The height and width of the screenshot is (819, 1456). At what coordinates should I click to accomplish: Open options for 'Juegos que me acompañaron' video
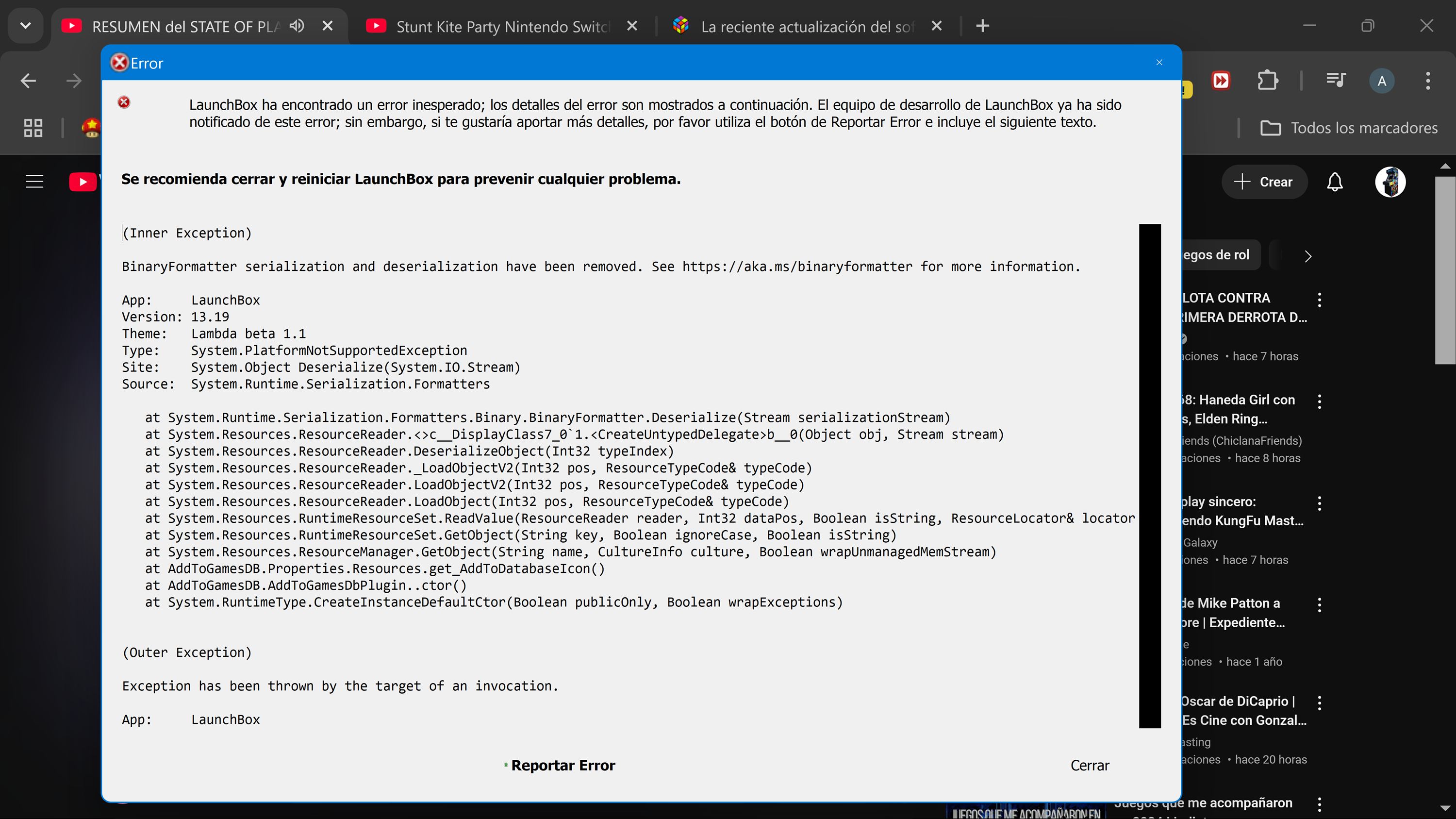[x=1319, y=804]
